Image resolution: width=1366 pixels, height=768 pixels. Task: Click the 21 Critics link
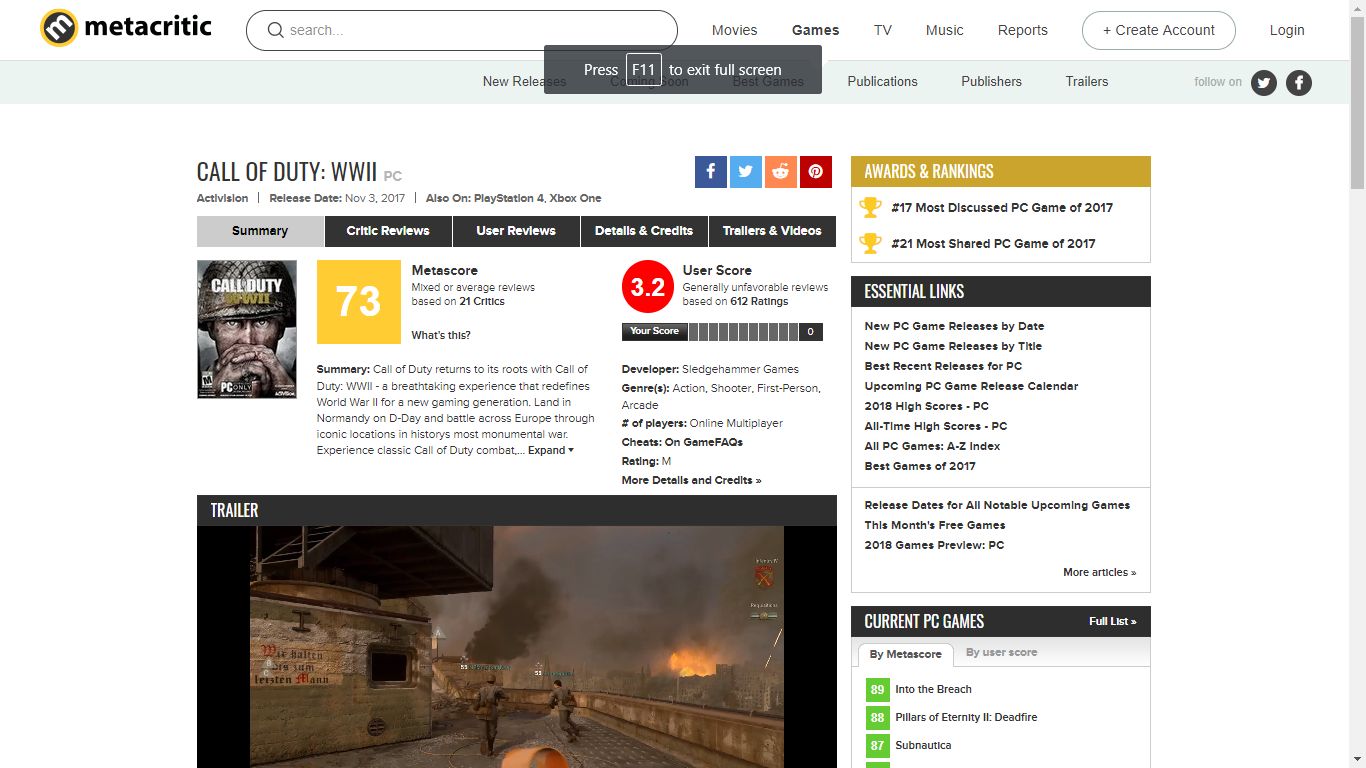point(482,301)
